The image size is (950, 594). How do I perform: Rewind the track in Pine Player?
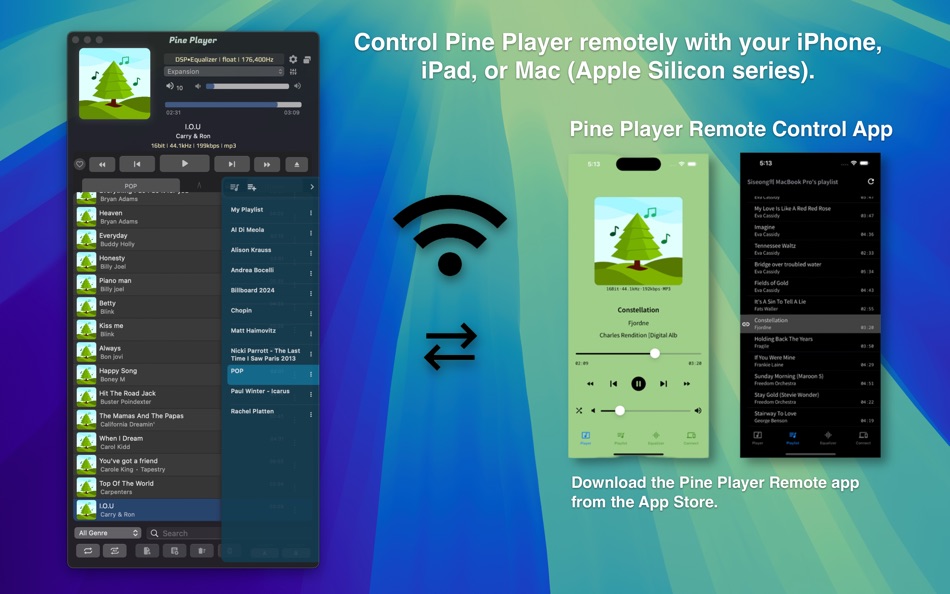[102, 164]
